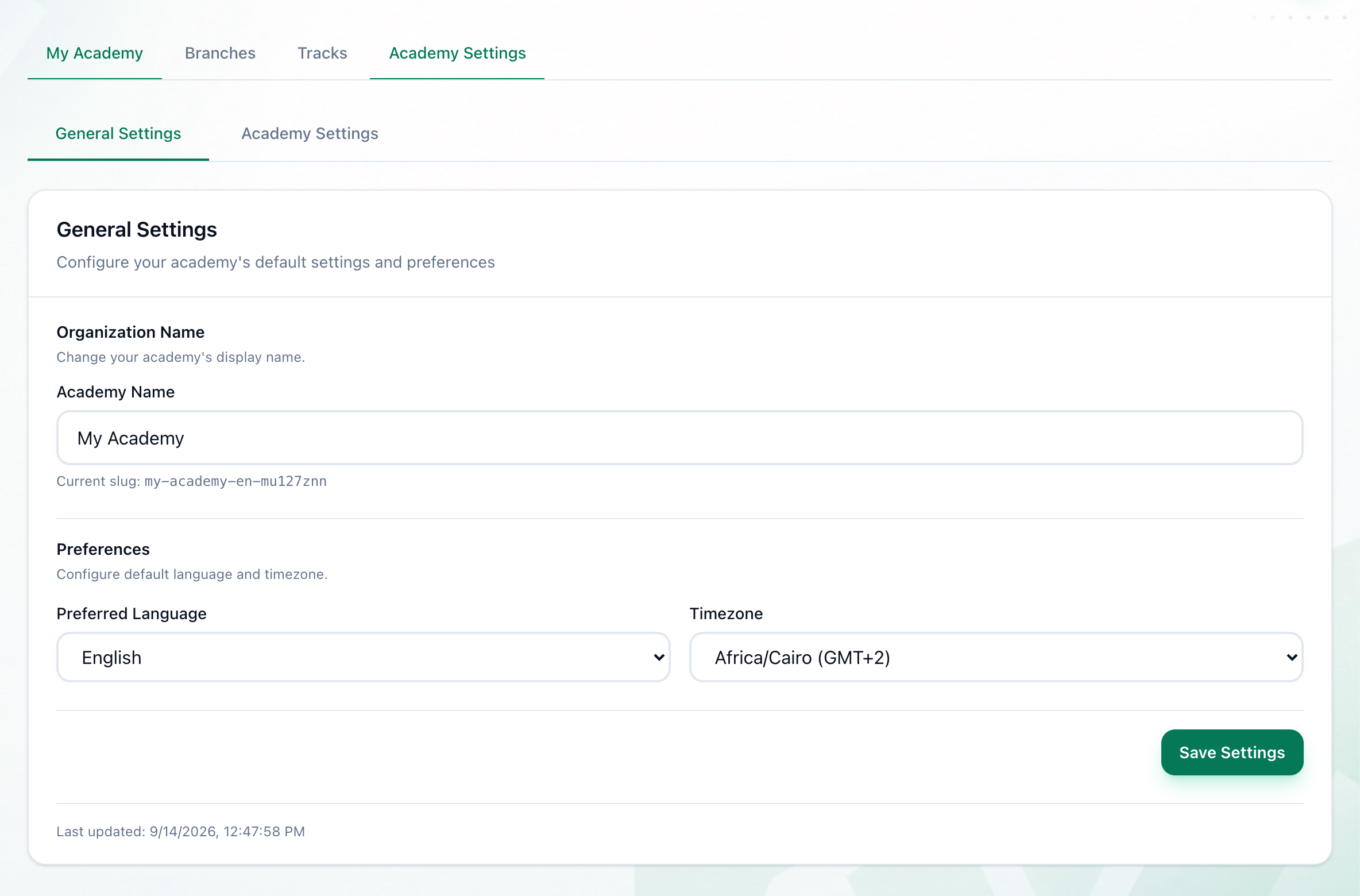Click the General Settings card heading
Screen dimensions: 1360x896
[137, 229]
